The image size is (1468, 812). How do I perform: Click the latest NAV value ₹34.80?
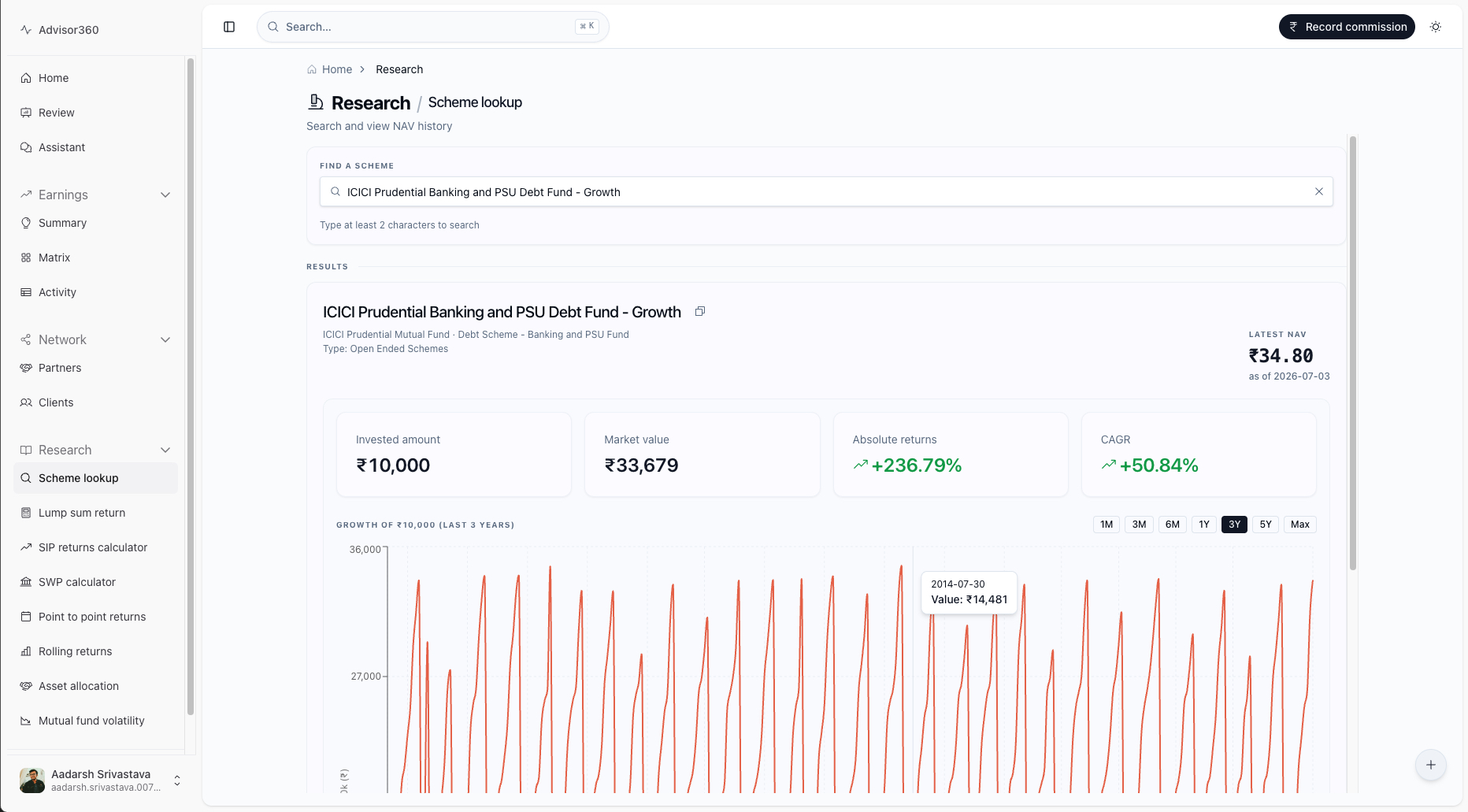pyautogui.click(x=1281, y=356)
